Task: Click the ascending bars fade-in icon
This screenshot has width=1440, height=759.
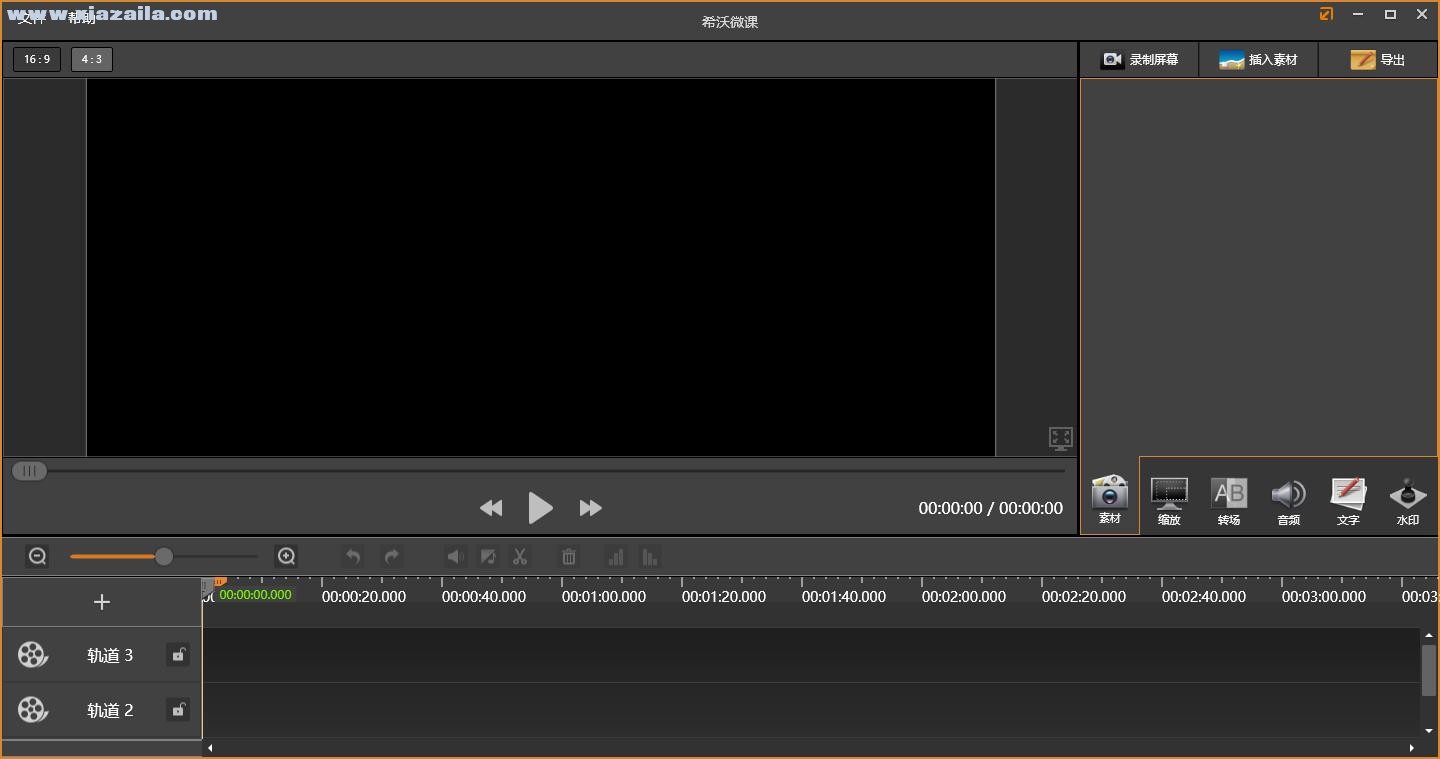Action: coord(616,557)
